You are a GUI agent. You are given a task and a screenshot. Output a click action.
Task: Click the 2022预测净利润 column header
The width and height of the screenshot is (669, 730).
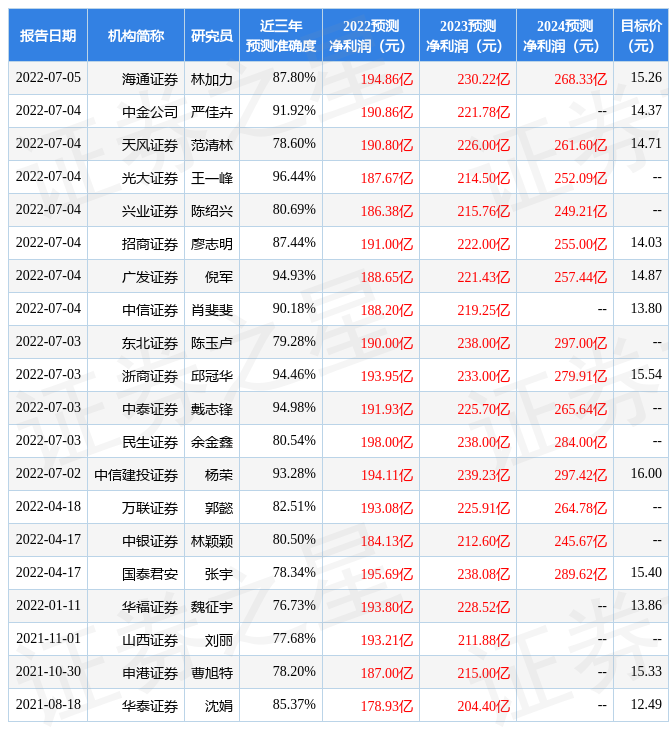371,36
